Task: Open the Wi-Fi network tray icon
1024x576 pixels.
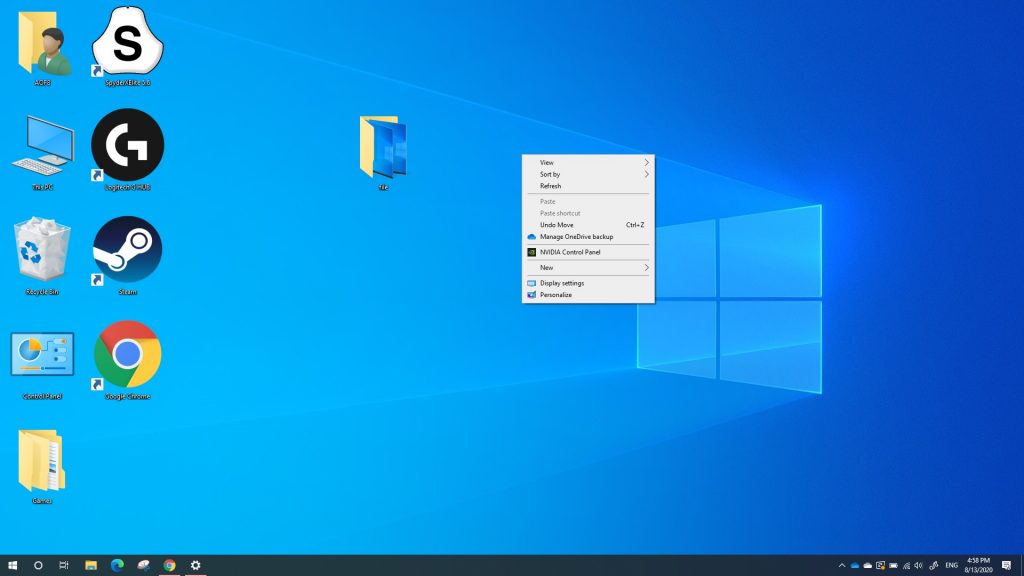Action: coord(906,566)
